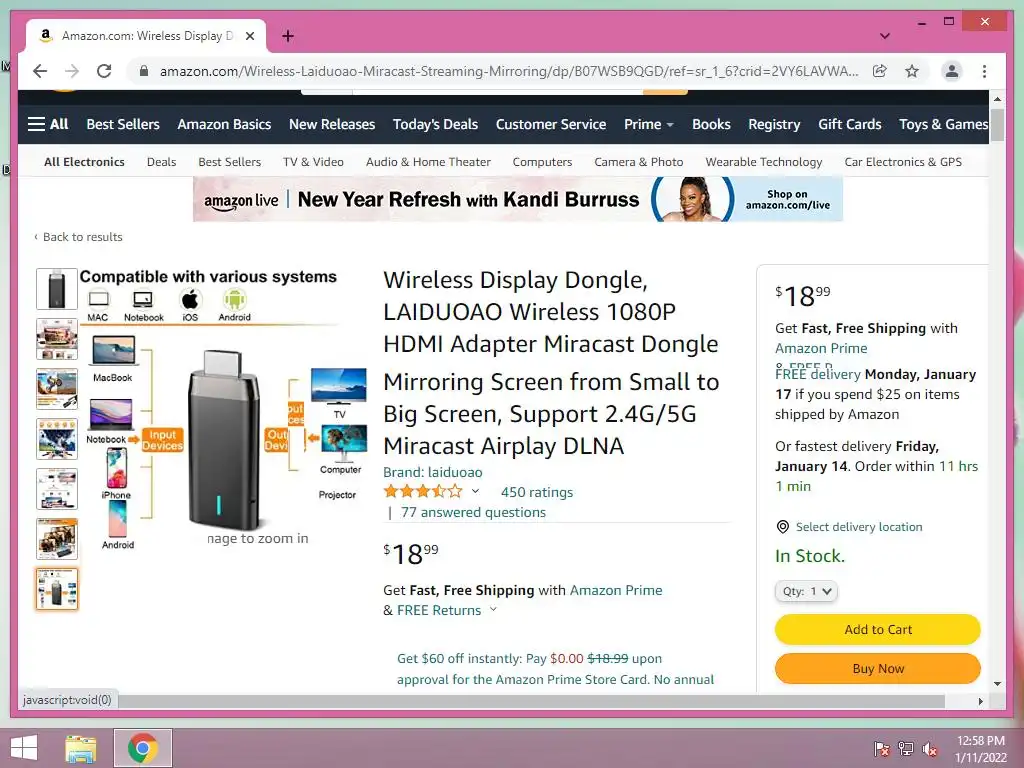Open Registry in the nav bar
Screen dimensions: 1024x768
774,124
